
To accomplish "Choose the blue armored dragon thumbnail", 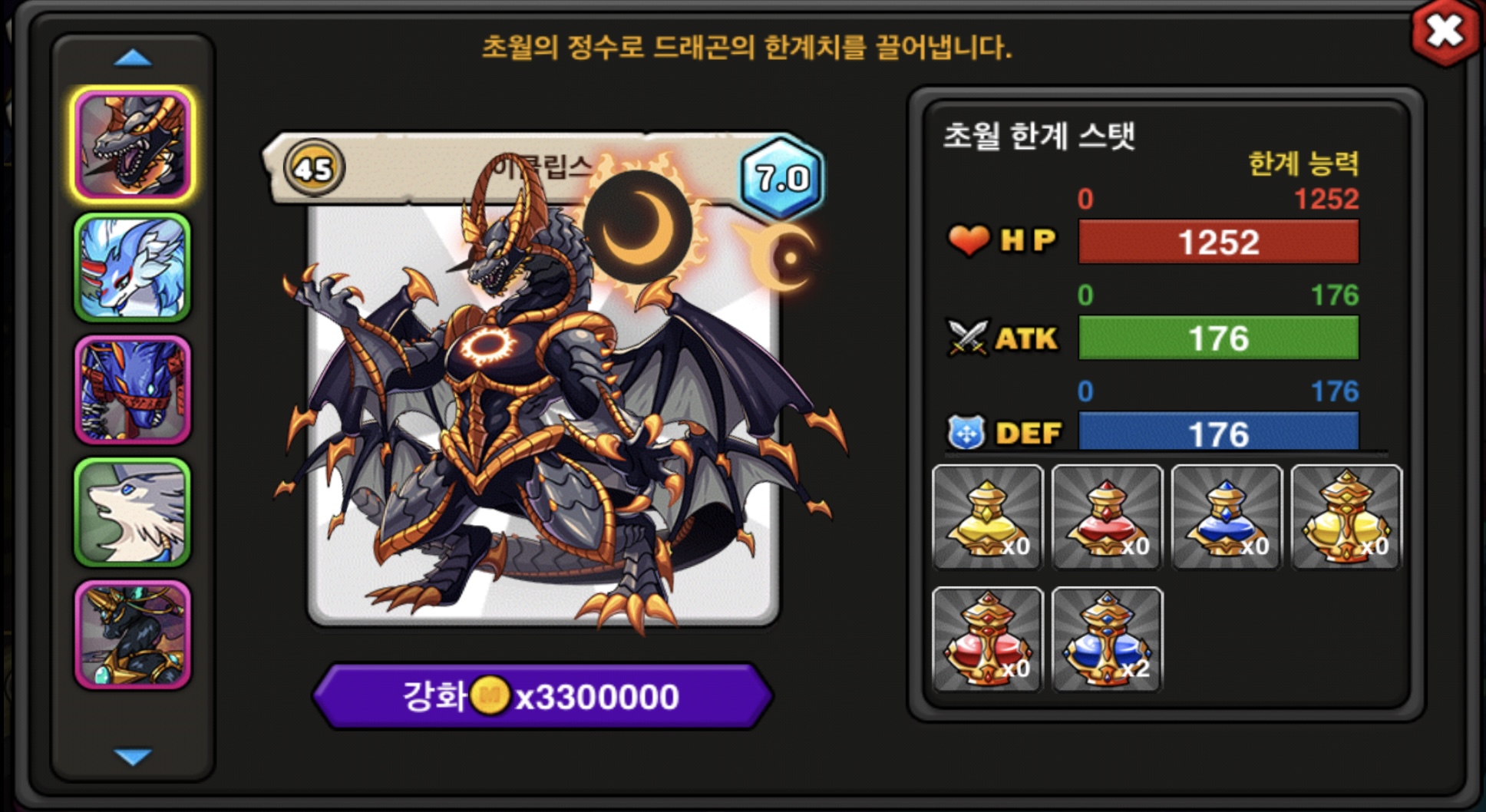I will point(133,390).
